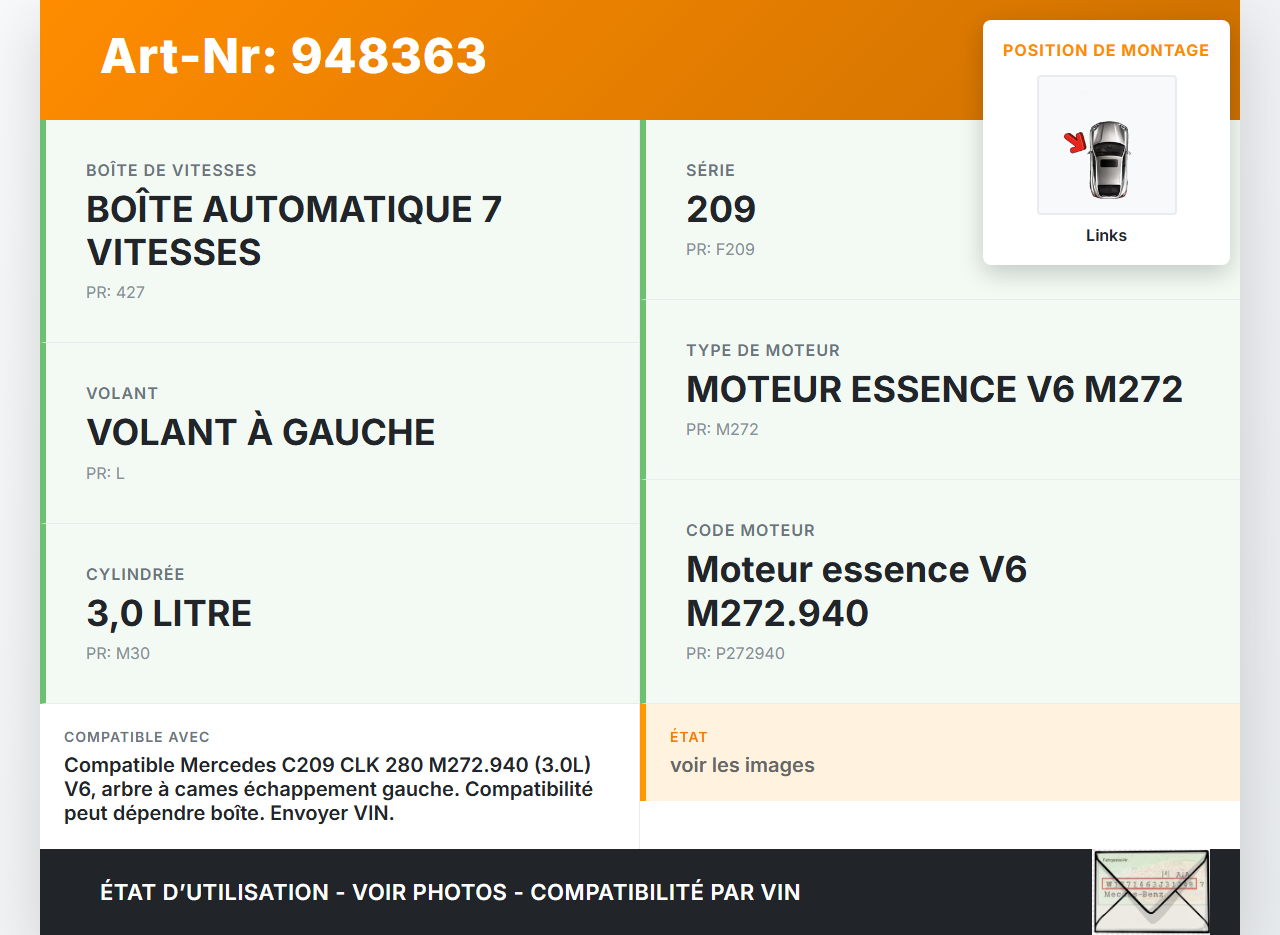Select the BOÎTE AUTOMATIQUE 7 VITESSES value
The height and width of the screenshot is (935, 1280).
(x=294, y=231)
